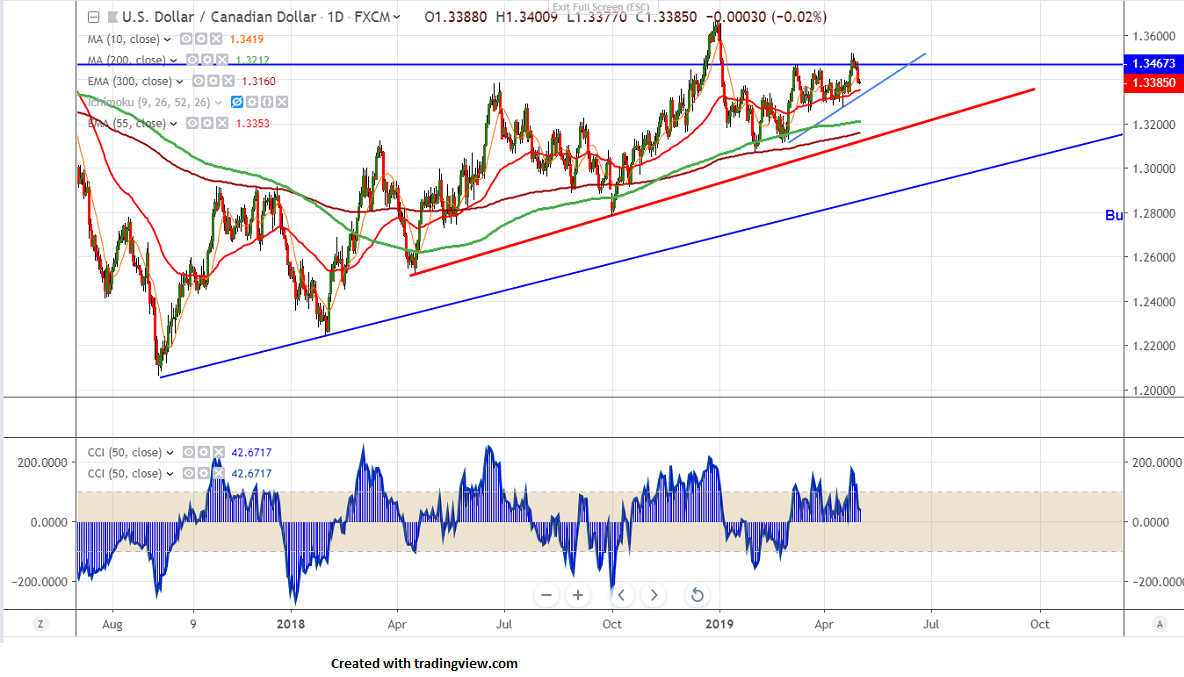The height and width of the screenshot is (677, 1184).
Task: Remove the MA (10, close) indicator
Action: (216, 38)
